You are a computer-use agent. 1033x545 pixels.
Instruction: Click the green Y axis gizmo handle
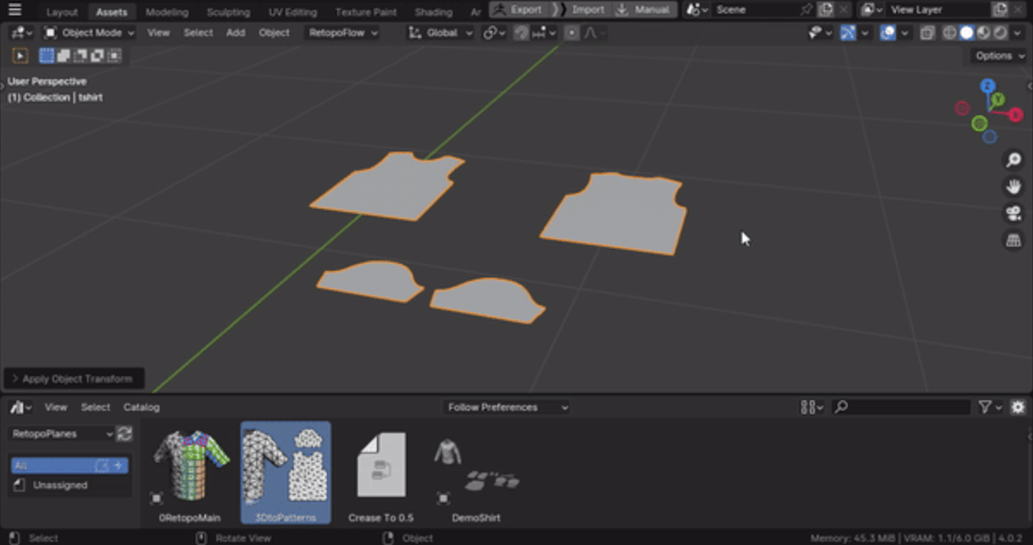(x=999, y=100)
